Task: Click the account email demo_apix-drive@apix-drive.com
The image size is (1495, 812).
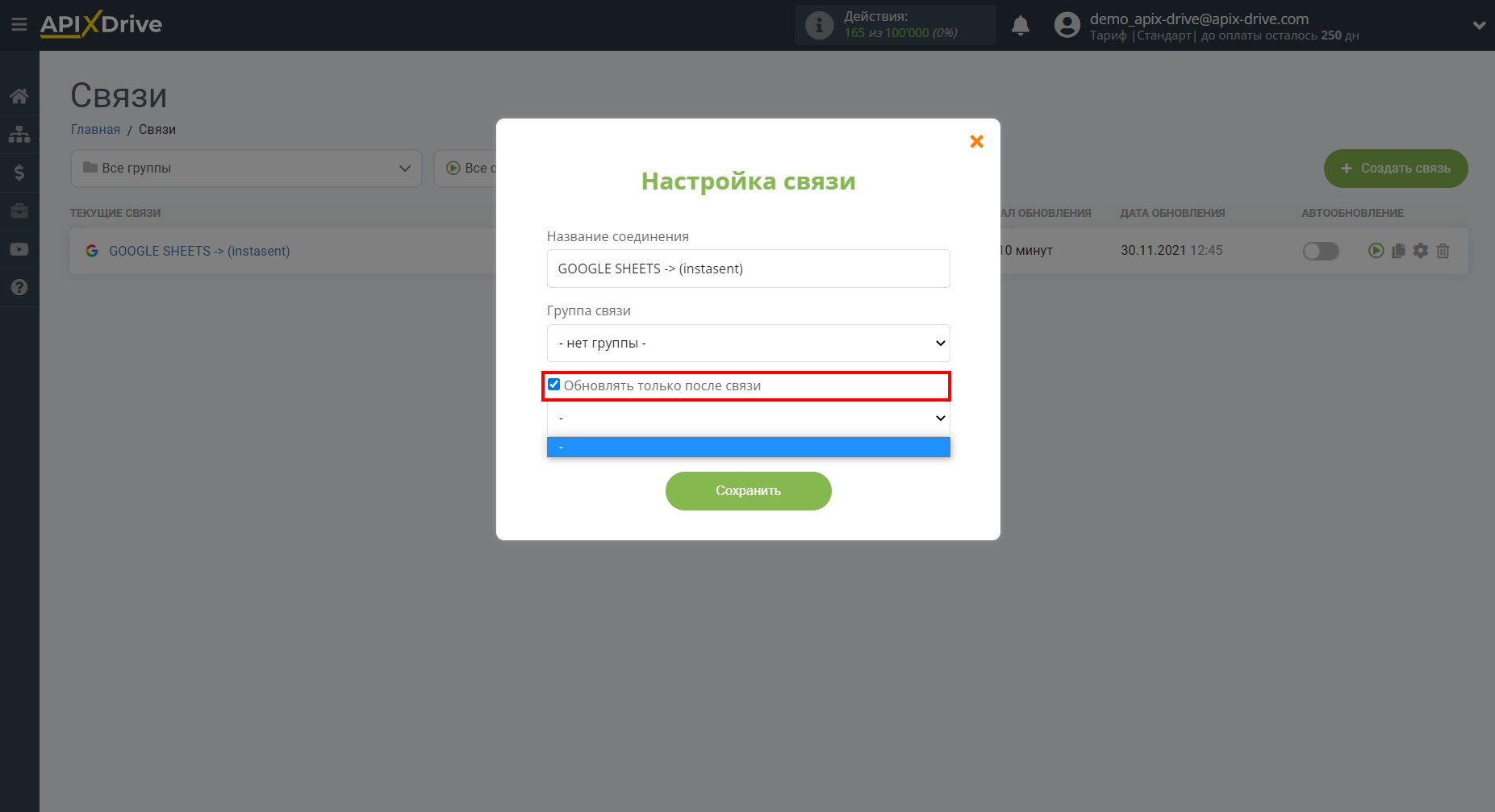Action: pos(1199,19)
